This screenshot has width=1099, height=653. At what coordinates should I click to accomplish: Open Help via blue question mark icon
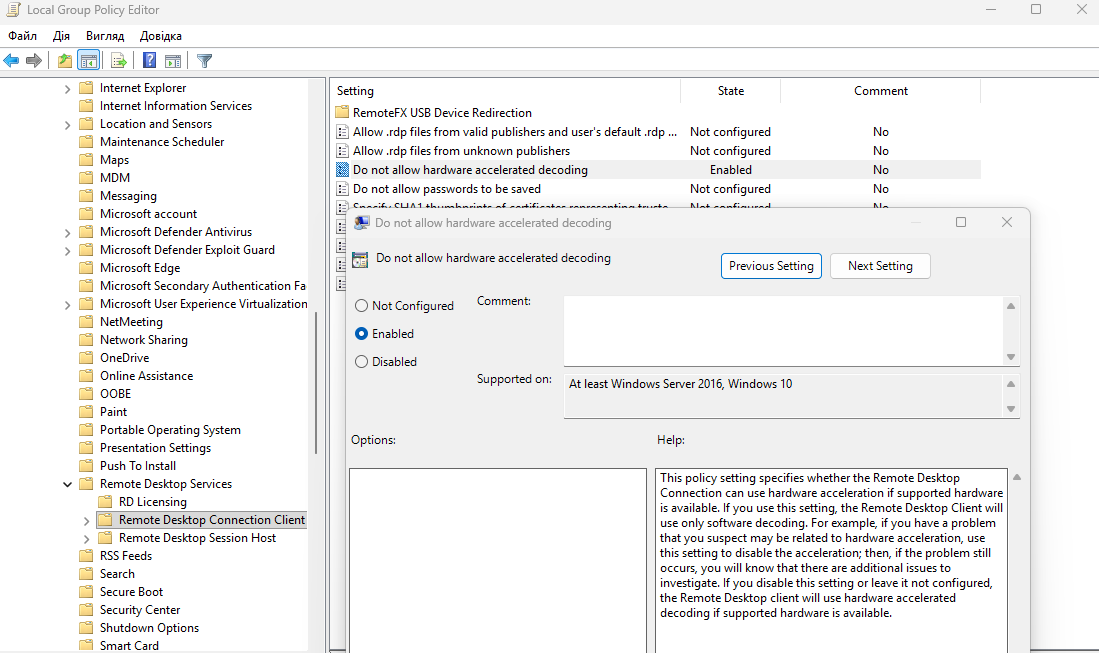(x=149, y=61)
